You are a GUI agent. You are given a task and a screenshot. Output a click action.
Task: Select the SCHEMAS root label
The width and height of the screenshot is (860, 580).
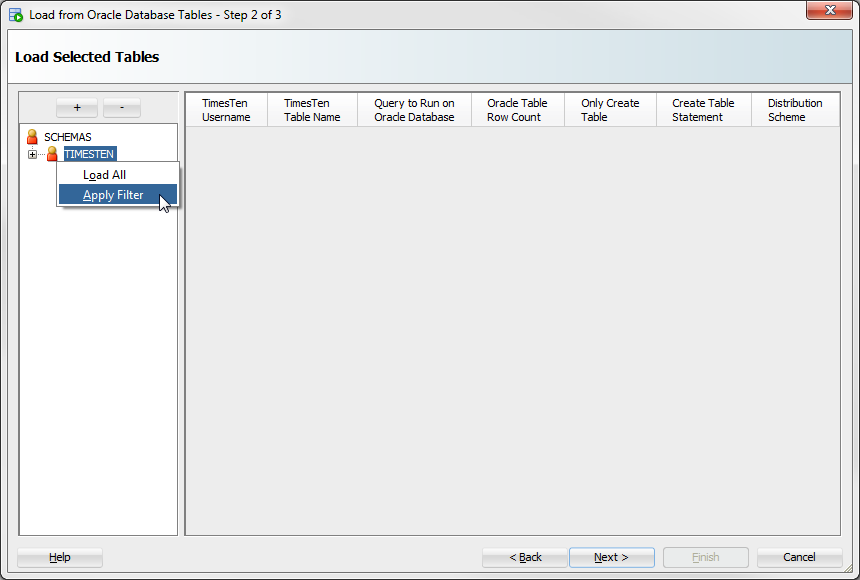pos(68,137)
